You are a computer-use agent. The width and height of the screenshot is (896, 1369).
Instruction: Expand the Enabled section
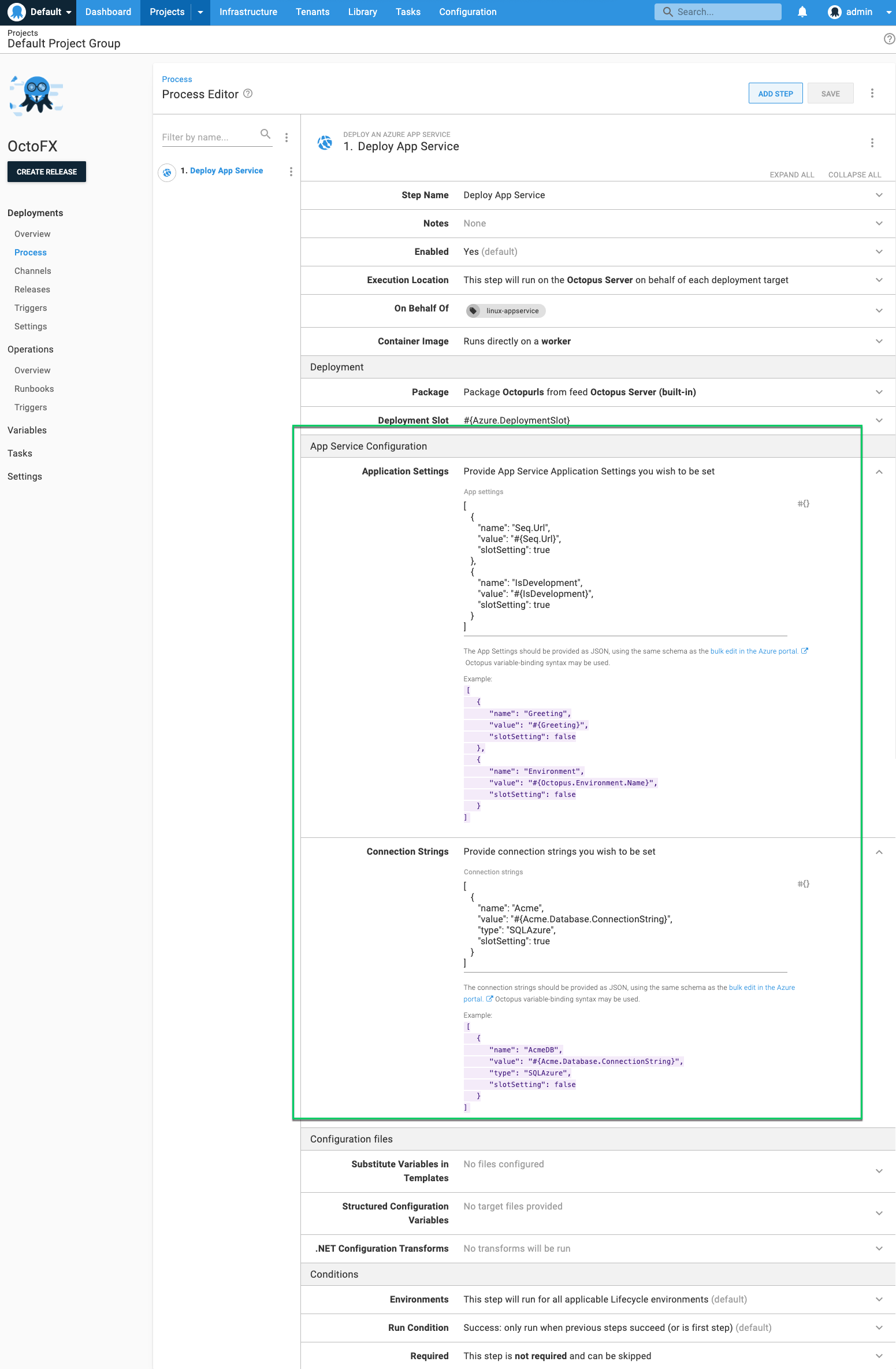(879, 252)
